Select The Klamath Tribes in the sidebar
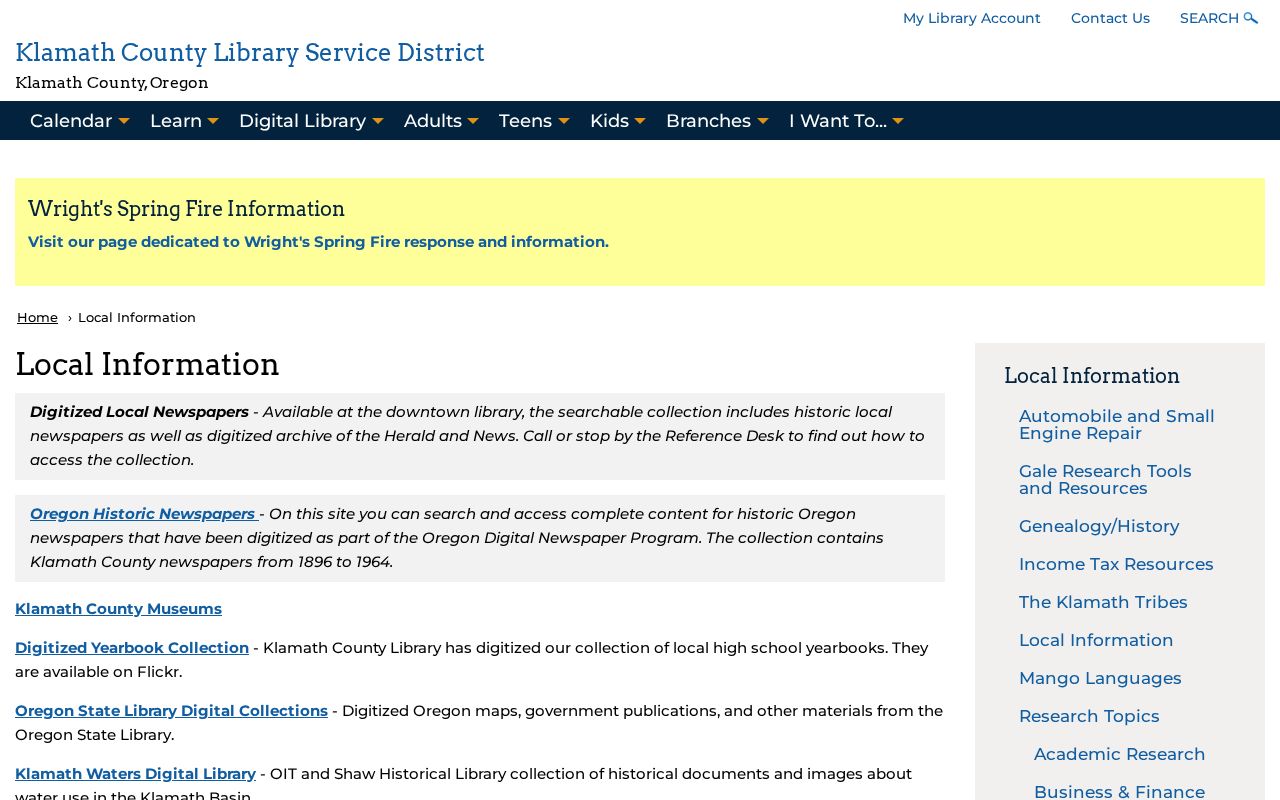This screenshot has width=1280, height=800. click(x=1103, y=602)
